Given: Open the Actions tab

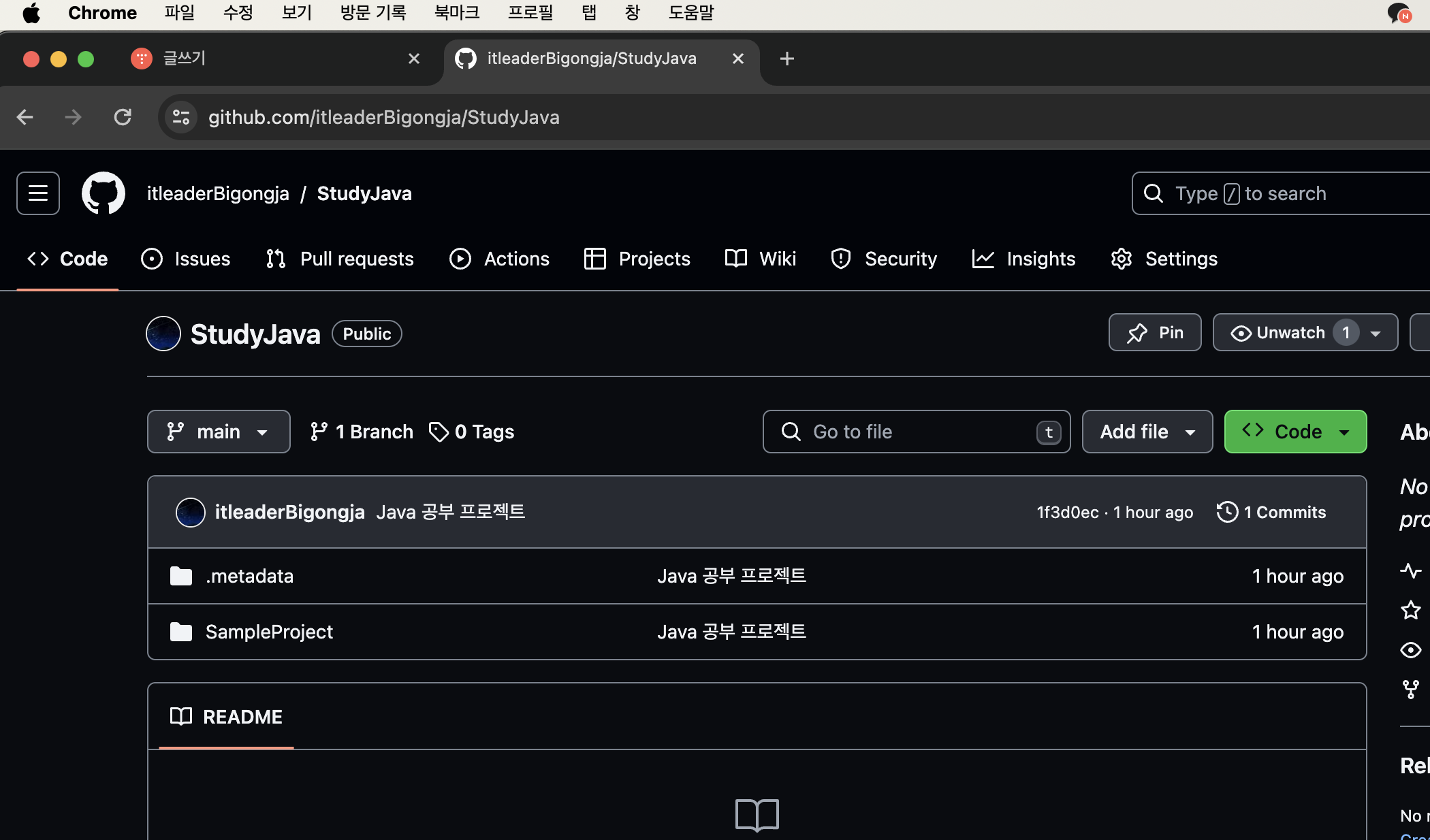Looking at the screenshot, I should 499,259.
